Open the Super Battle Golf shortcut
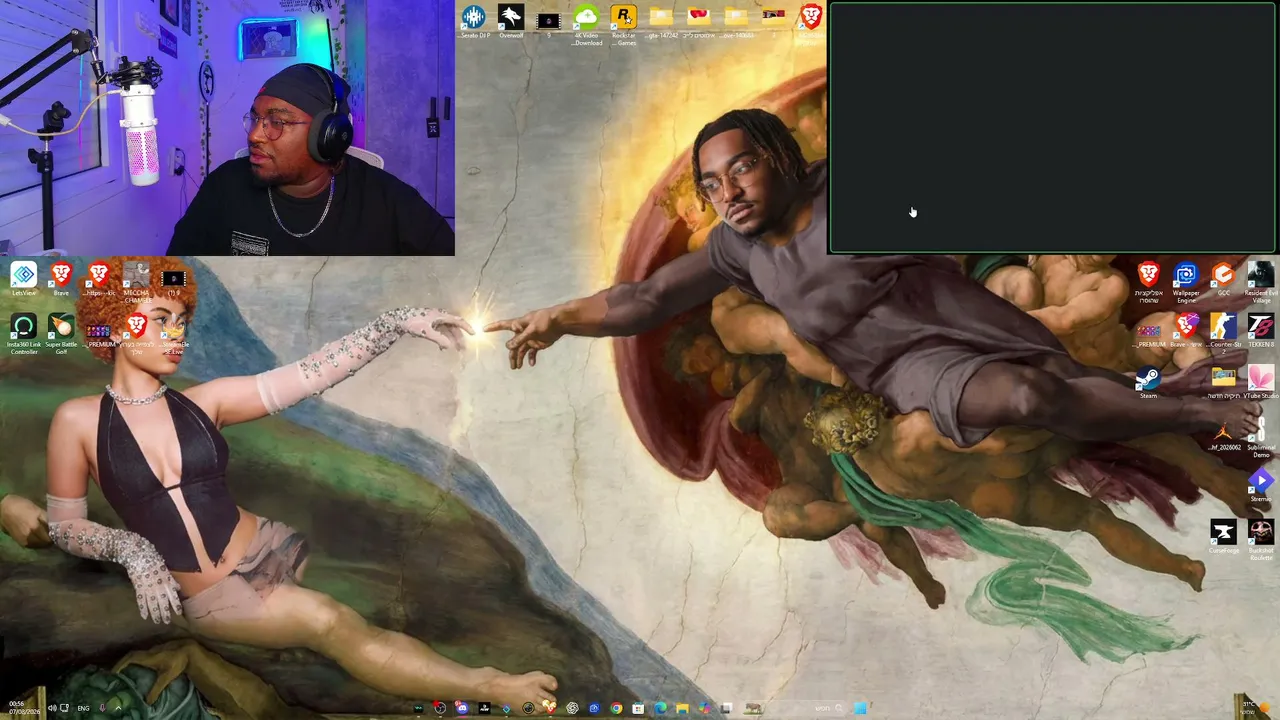1280x720 pixels. [x=61, y=335]
